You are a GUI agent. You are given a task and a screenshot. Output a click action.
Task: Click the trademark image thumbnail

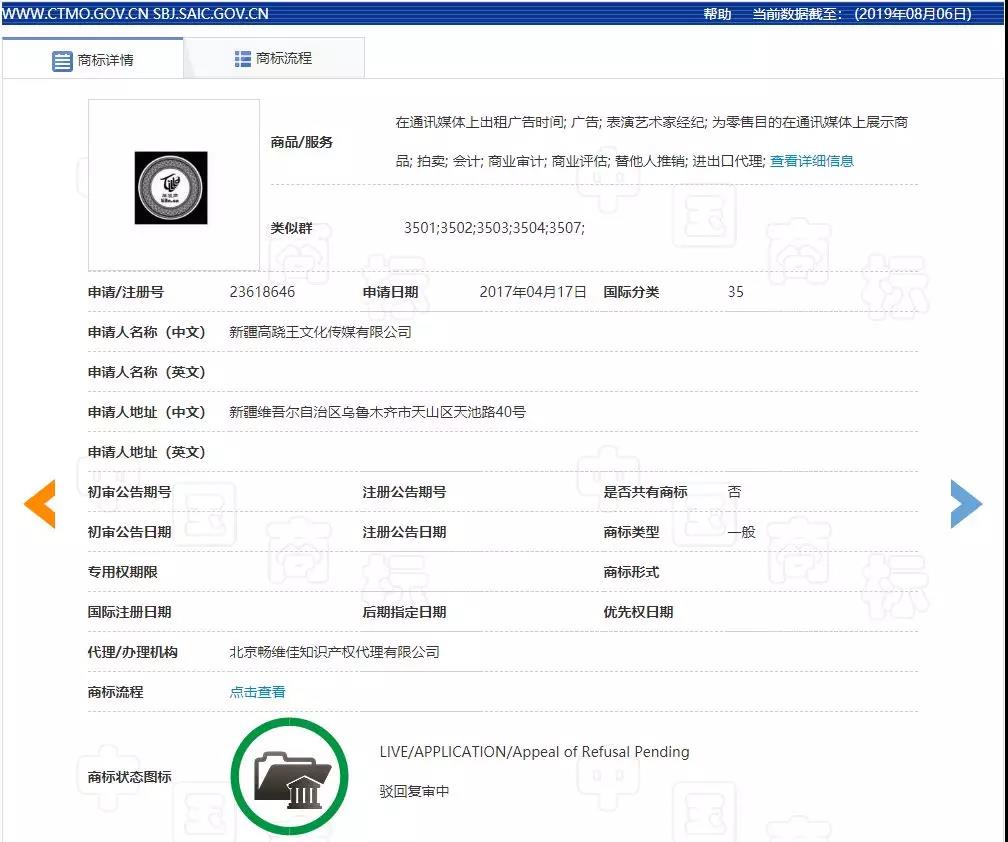click(172, 186)
